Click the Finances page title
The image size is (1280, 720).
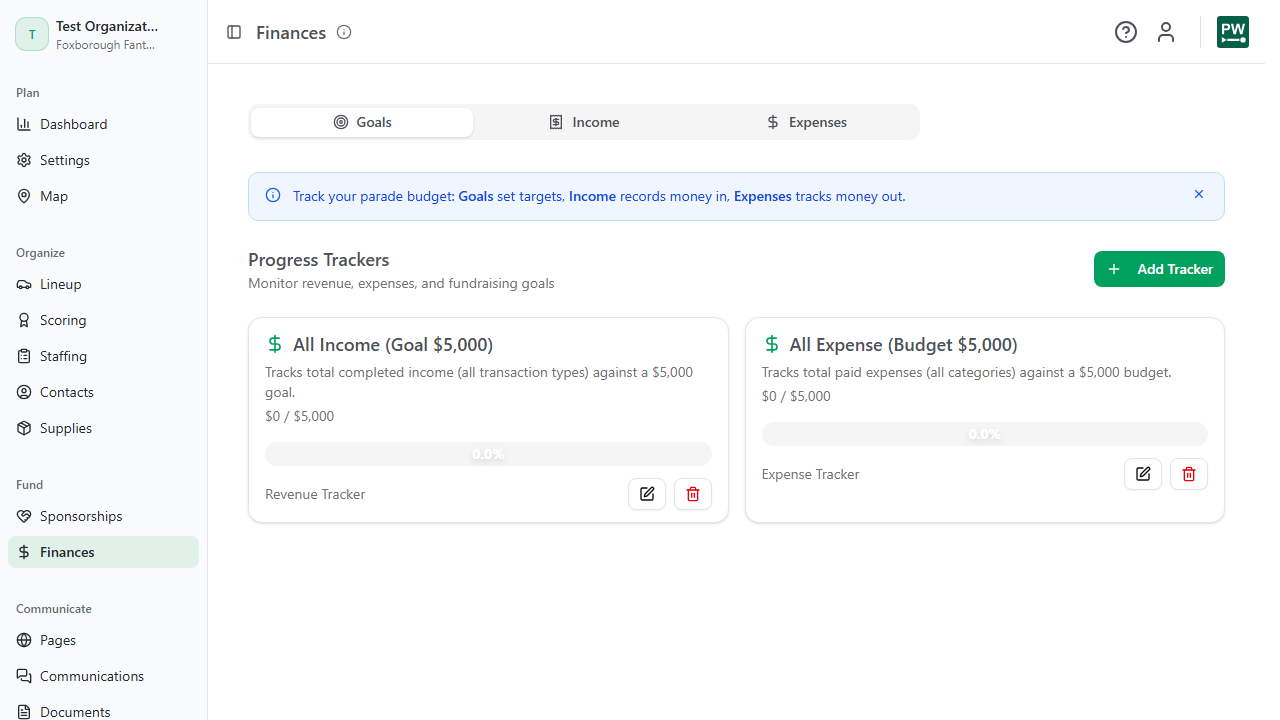click(x=291, y=32)
